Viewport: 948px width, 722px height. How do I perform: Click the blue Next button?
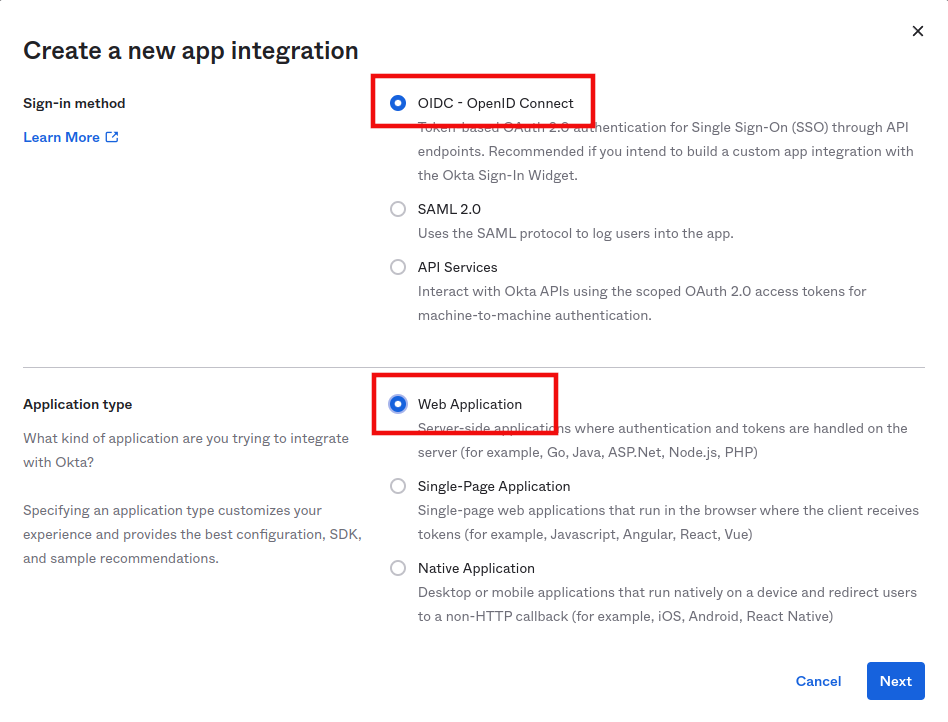click(x=895, y=681)
